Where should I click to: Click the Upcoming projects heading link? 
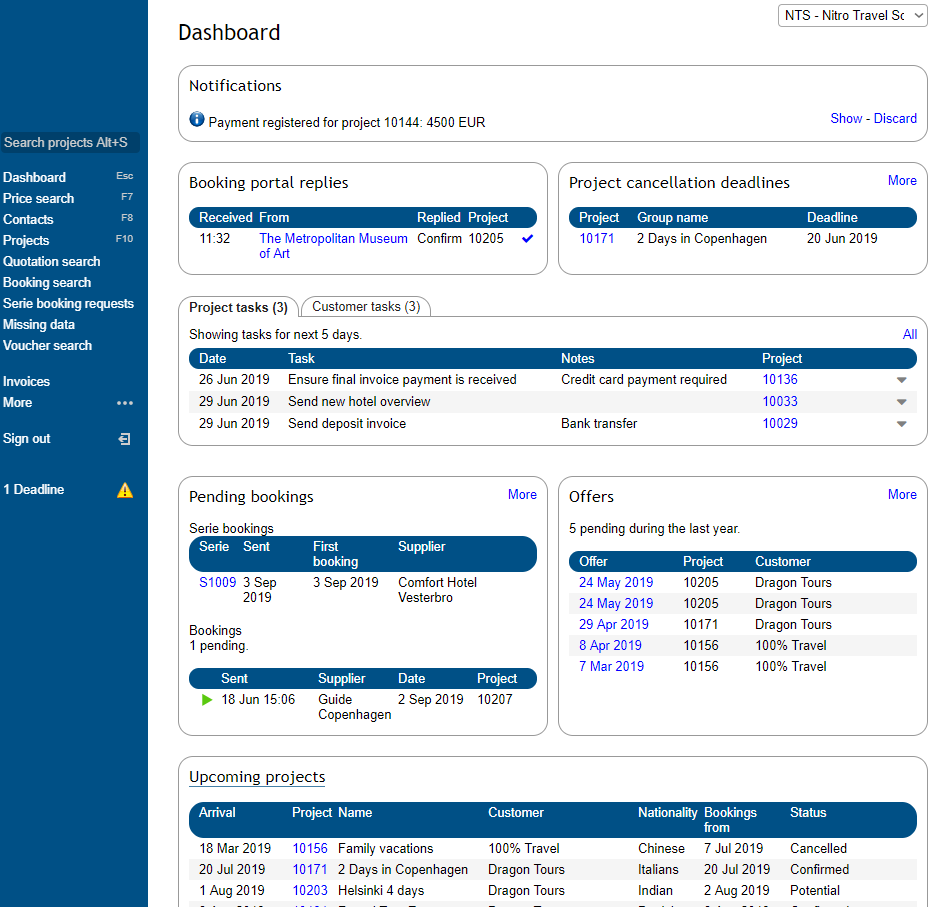(x=257, y=777)
